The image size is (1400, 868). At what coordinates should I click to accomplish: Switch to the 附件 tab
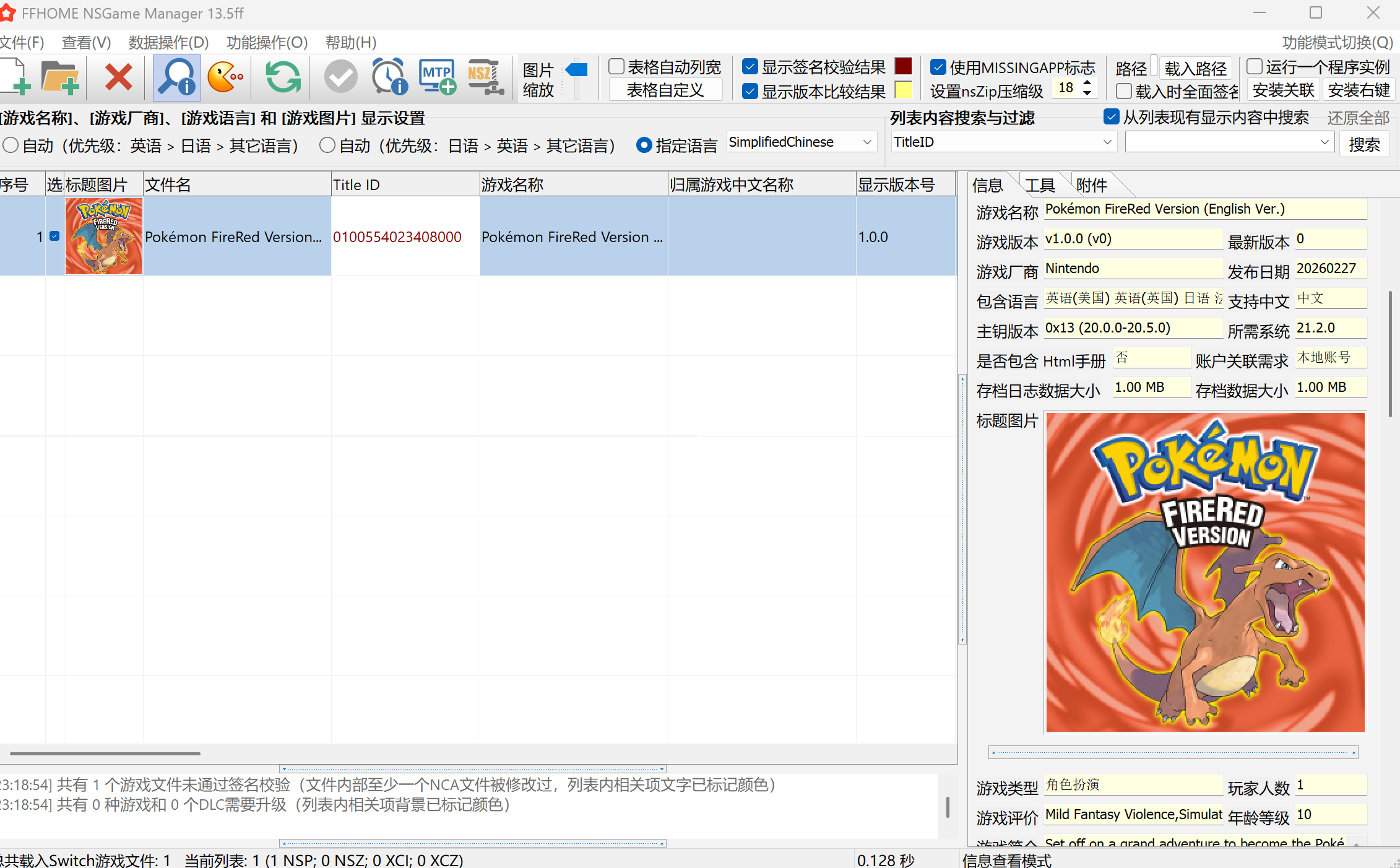click(1092, 185)
